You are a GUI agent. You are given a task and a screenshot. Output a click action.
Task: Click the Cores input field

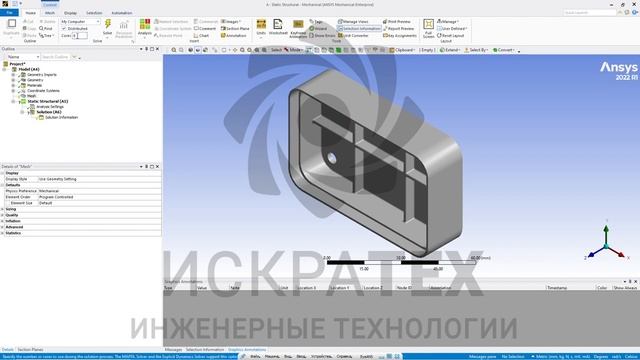point(80,36)
